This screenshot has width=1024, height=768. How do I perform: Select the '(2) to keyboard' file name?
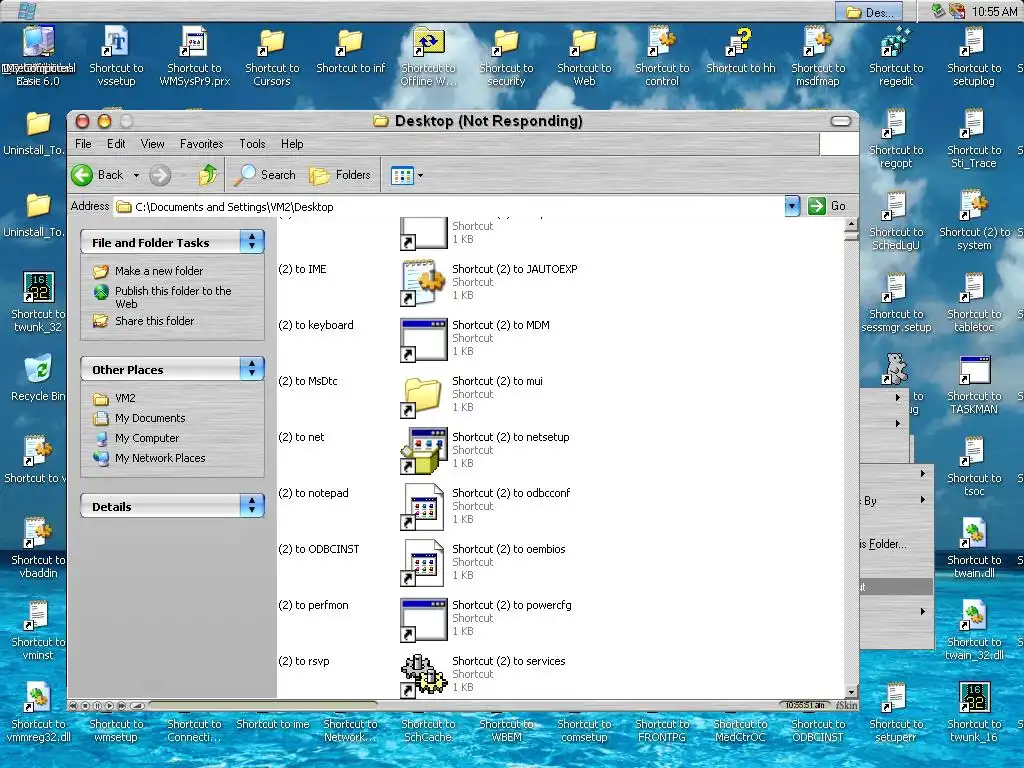point(315,325)
